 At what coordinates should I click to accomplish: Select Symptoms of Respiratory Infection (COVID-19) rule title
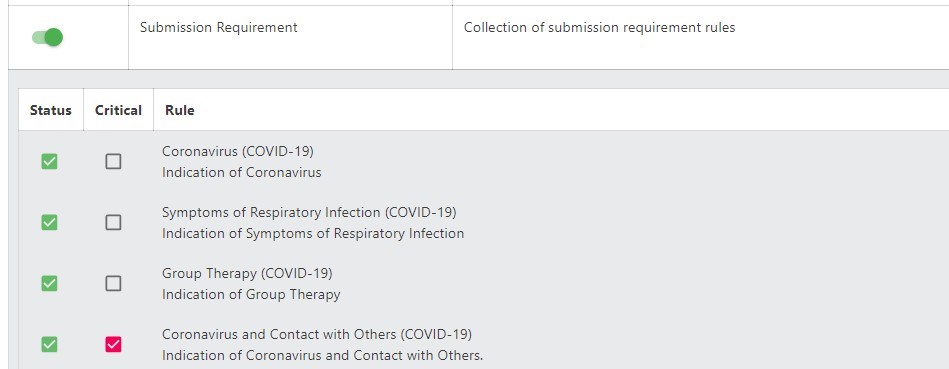(309, 212)
